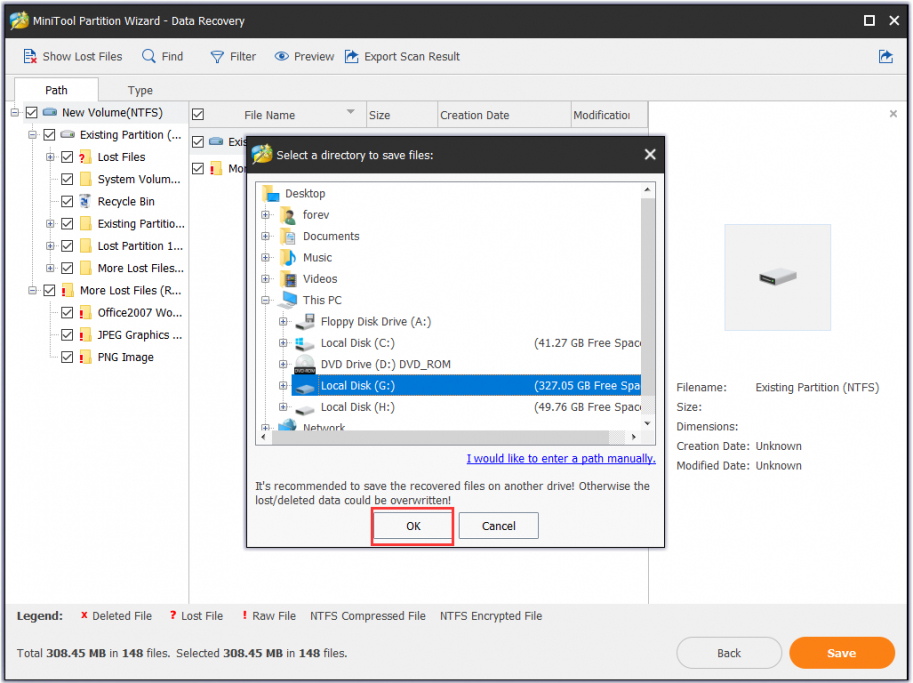Screen dimensions: 913x683
Task: Expand the Lost Partition 1... tree node
Action: (50, 246)
